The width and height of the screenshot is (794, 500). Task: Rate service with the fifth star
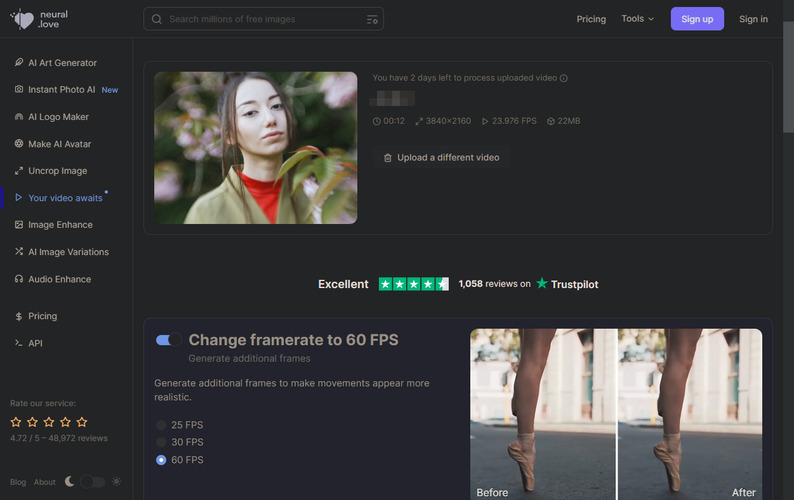[82, 421]
